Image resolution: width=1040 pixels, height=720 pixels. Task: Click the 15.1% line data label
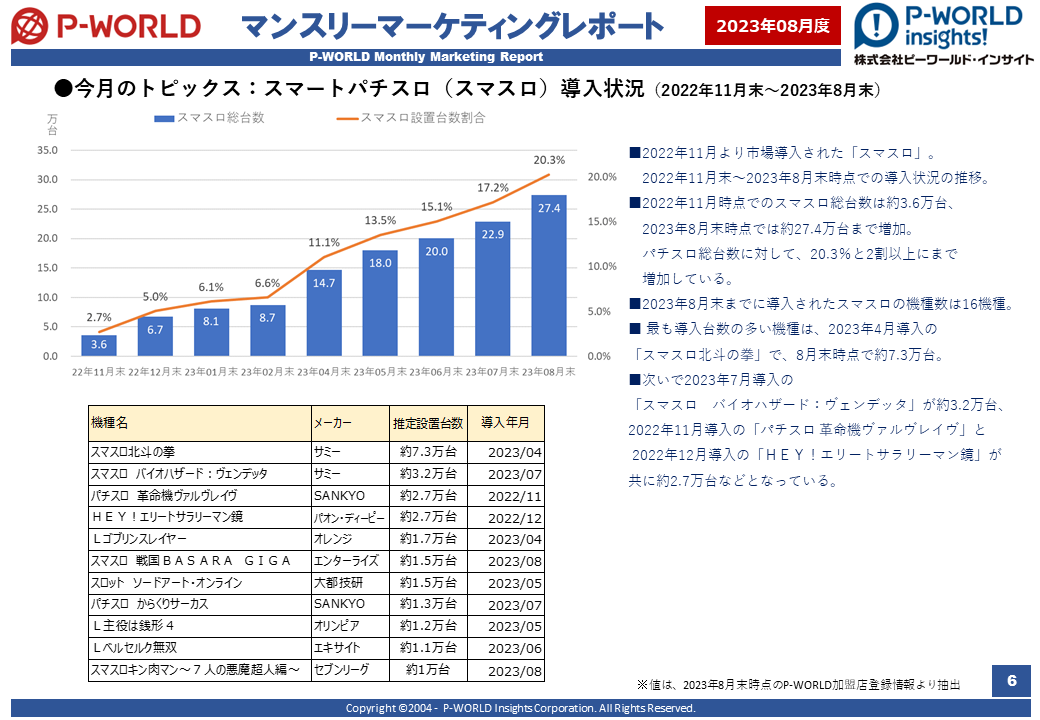(x=436, y=207)
